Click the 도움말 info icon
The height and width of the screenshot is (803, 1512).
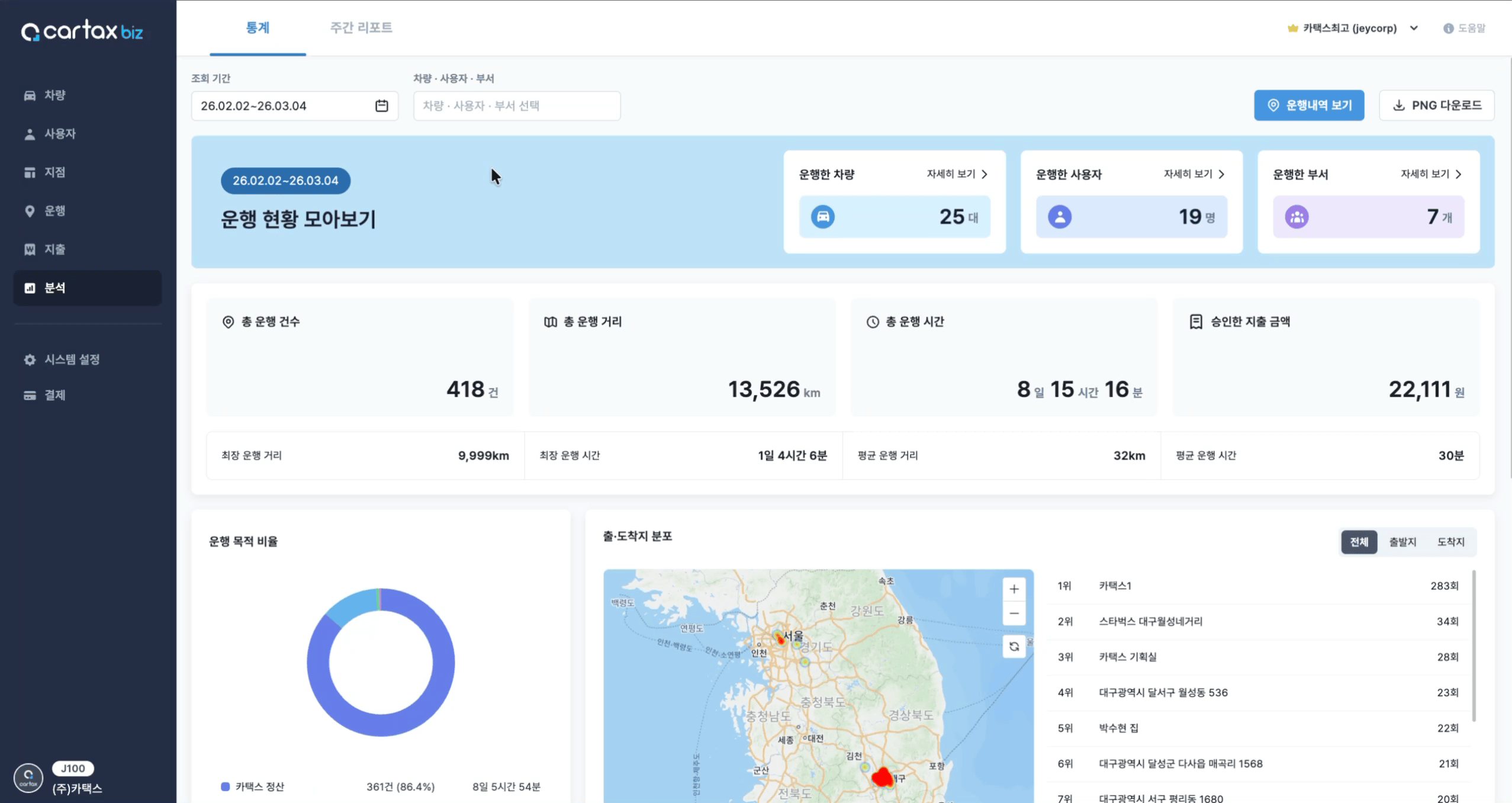click(1448, 28)
